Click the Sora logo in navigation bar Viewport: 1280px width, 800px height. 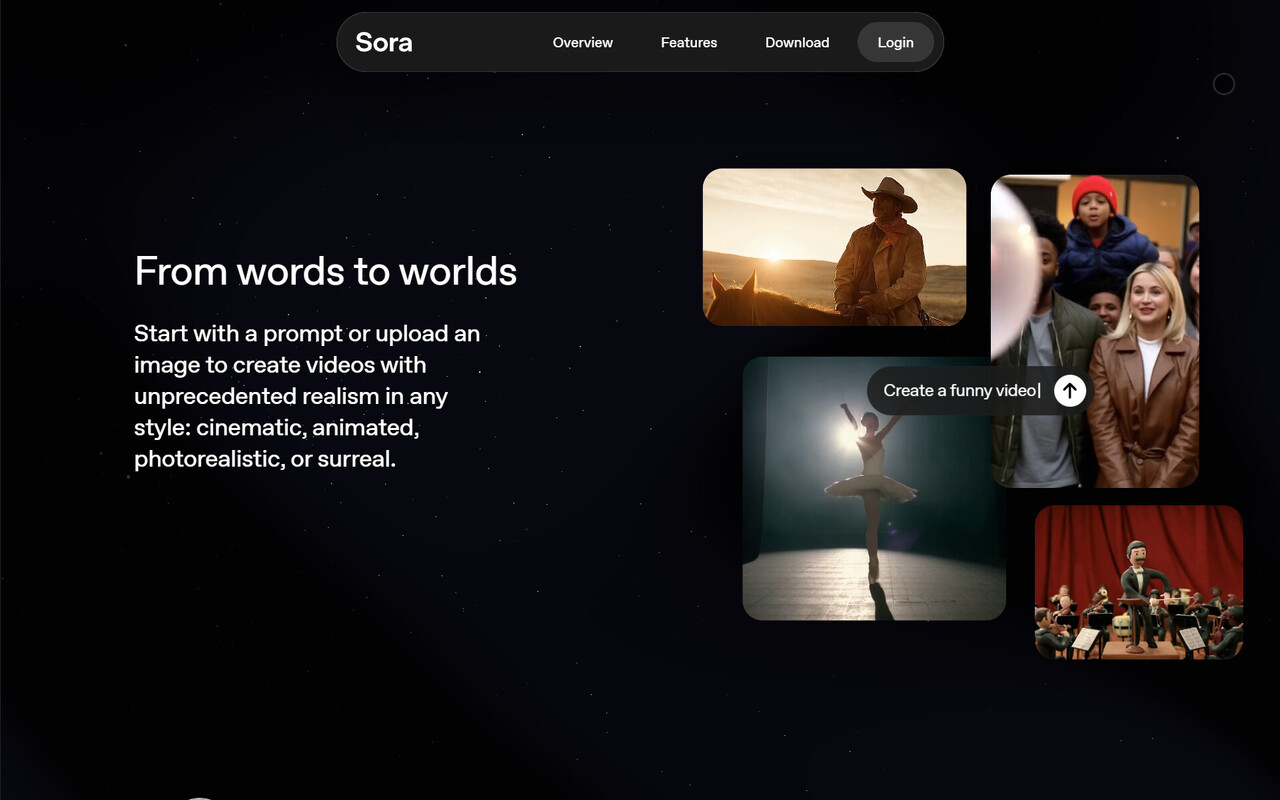point(384,42)
